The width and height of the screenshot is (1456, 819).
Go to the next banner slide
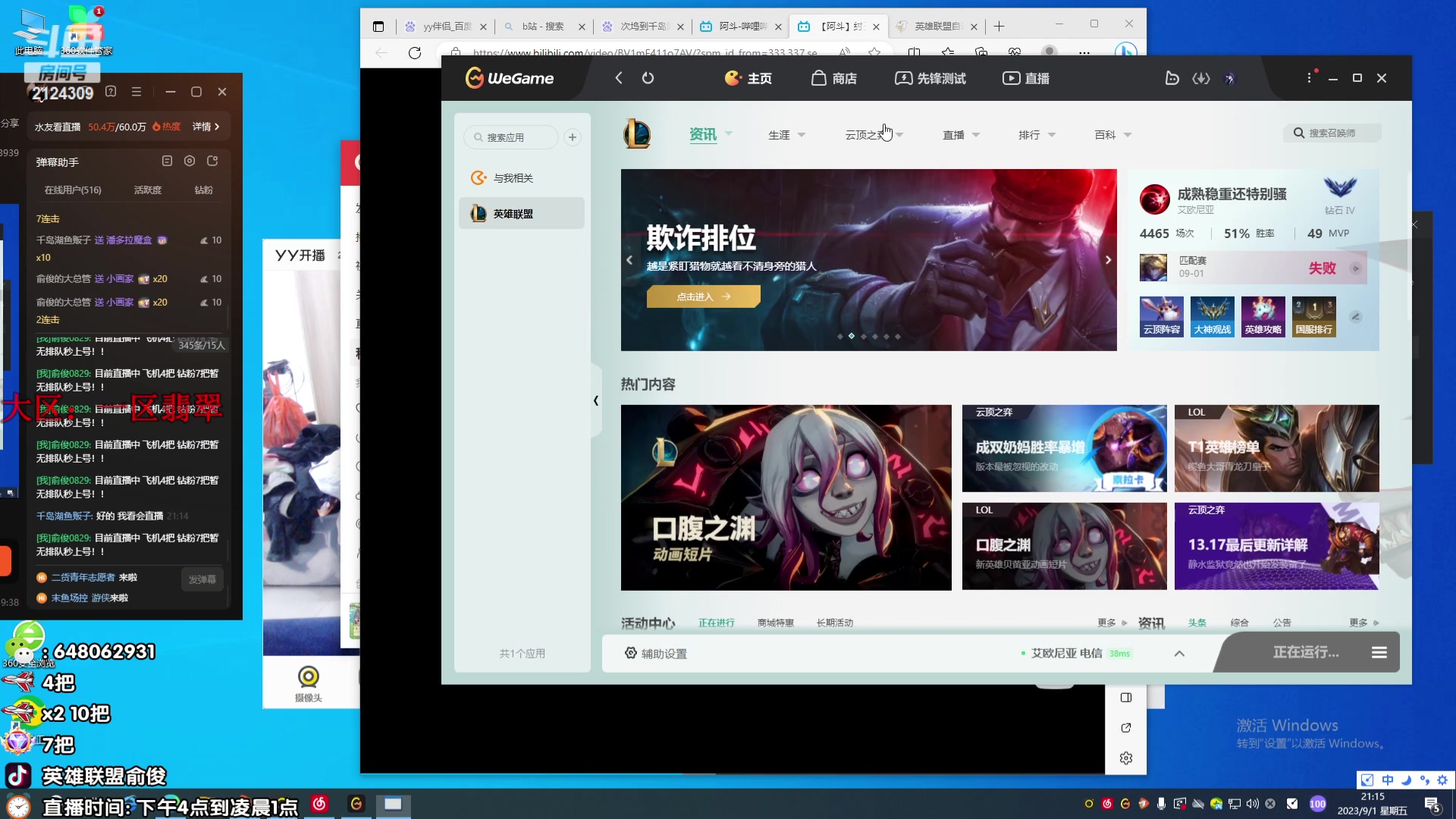pyautogui.click(x=1108, y=259)
